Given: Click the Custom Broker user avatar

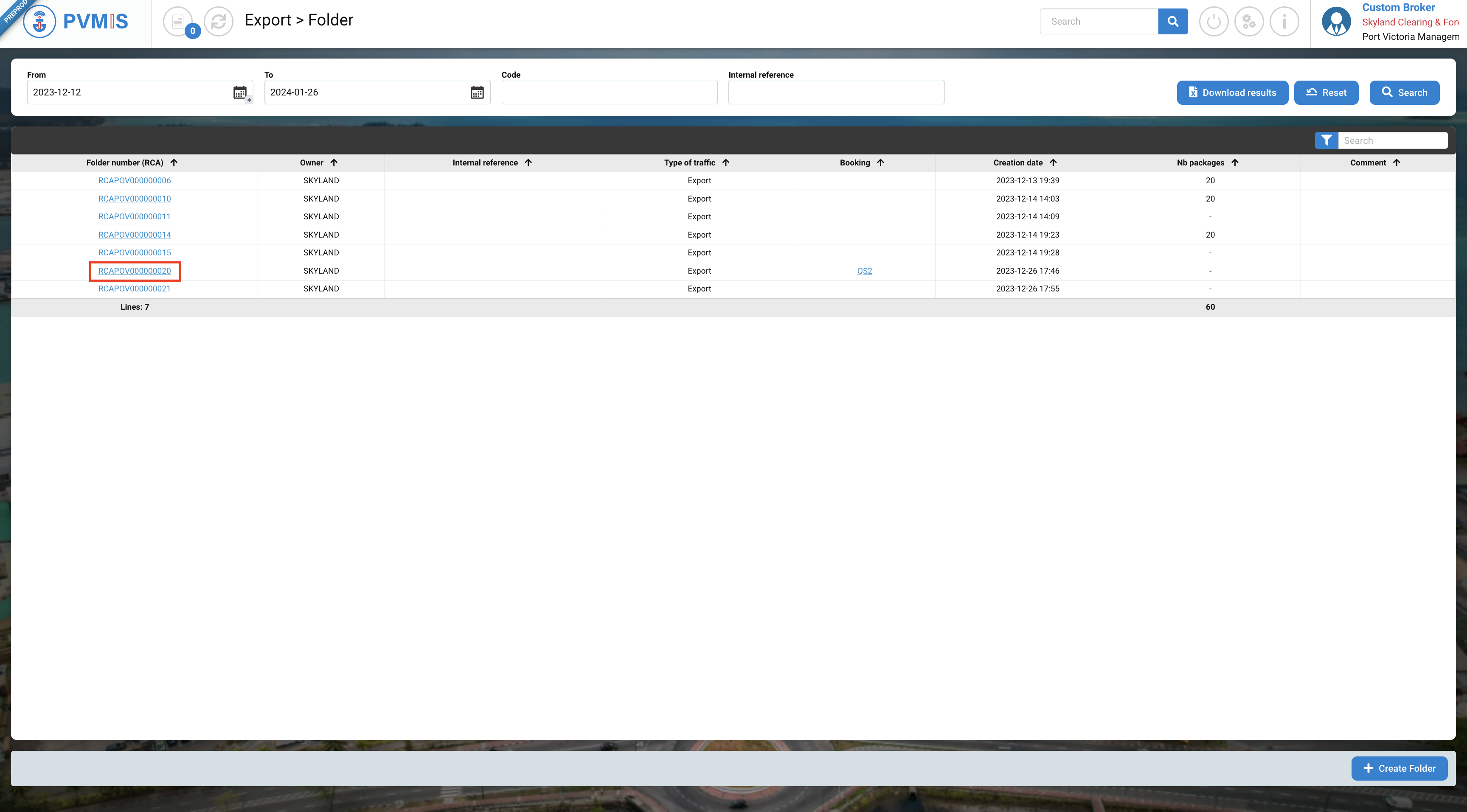Looking at the screenshot, I should coord(1336,22).
